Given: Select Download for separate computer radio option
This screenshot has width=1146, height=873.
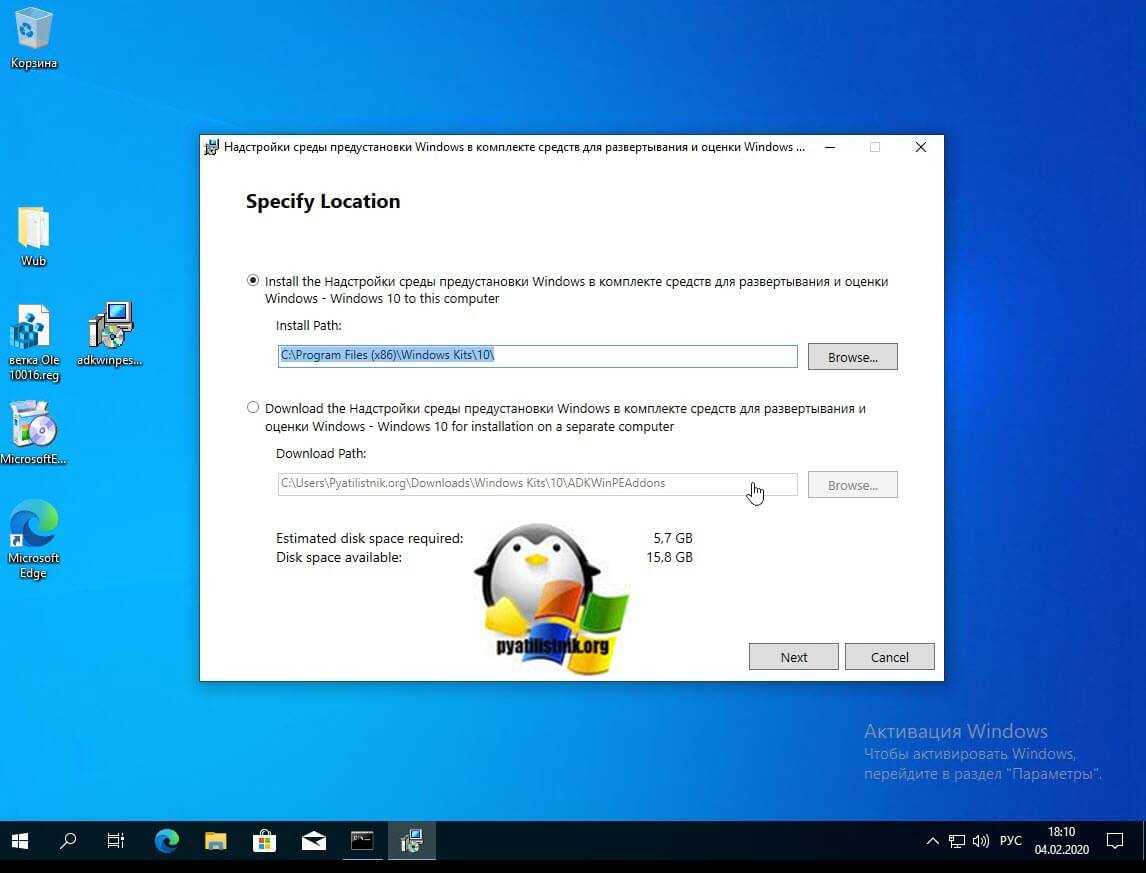Looking at the screenshot, I should point(253,408).
